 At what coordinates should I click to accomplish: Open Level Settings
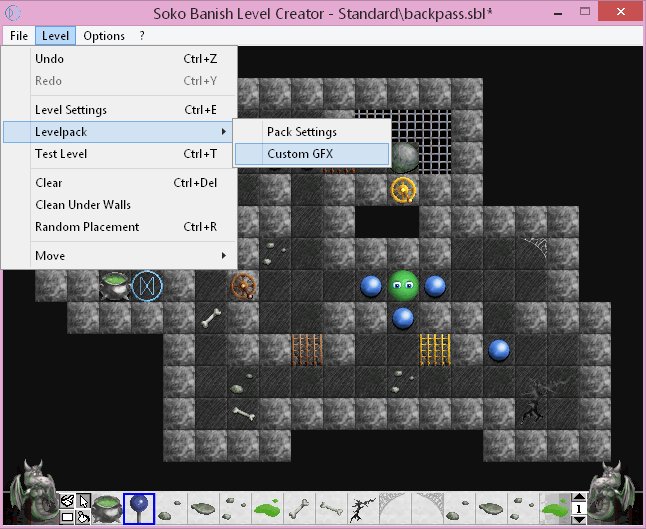pos(119,110)
